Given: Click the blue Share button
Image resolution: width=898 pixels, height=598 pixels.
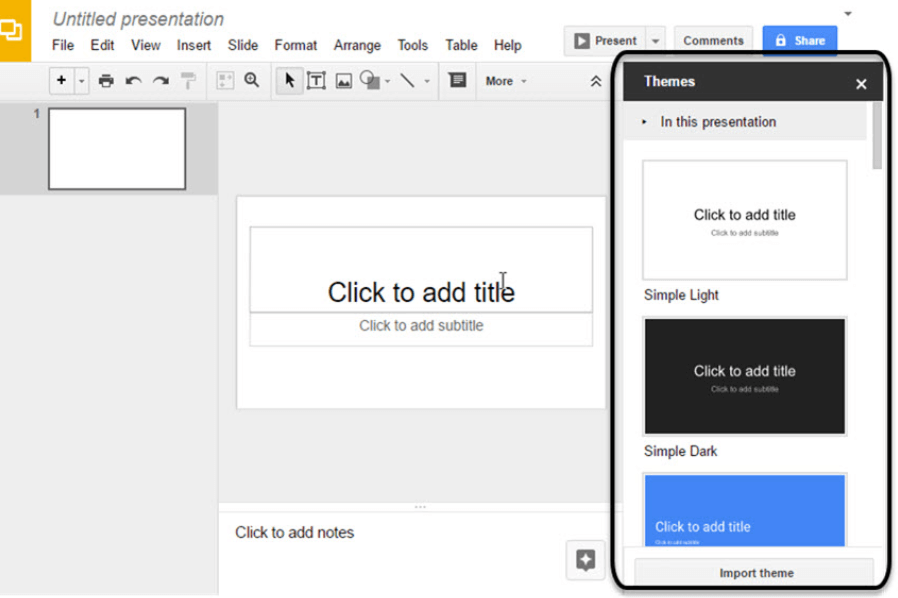Looking at the screenshot, I should pos(799,41).
